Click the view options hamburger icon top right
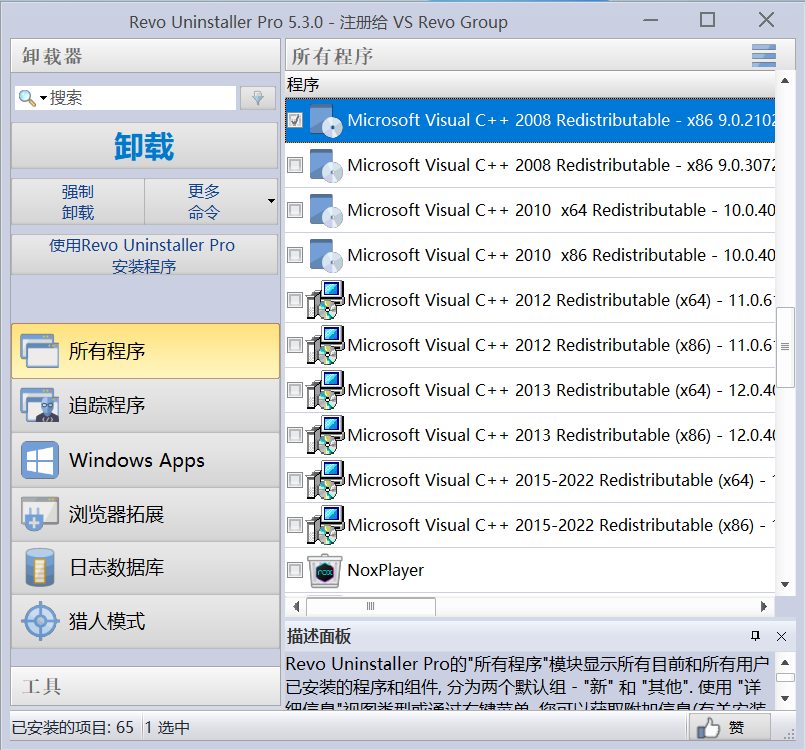The image size is (805, 750). click(x=763, y=57)
